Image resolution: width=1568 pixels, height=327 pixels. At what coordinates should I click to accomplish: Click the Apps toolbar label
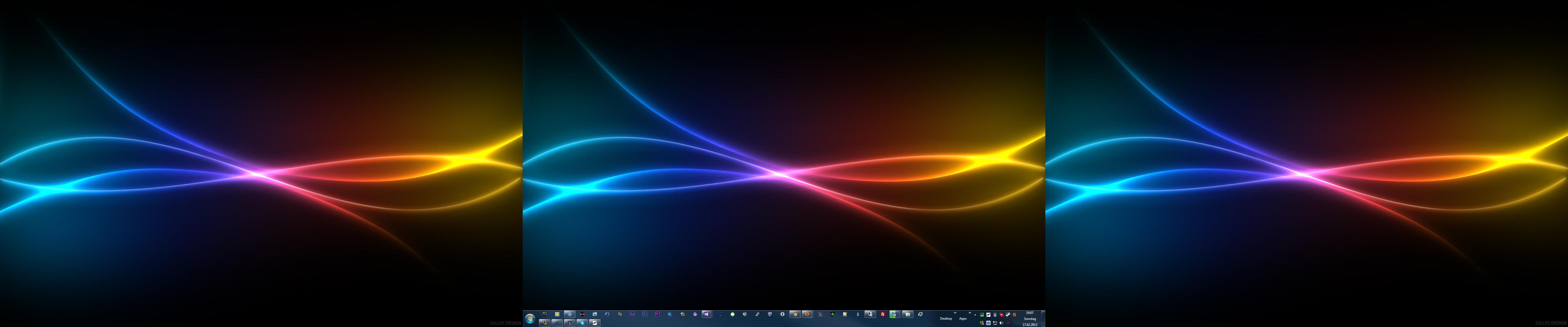click(x=963, y=319)
